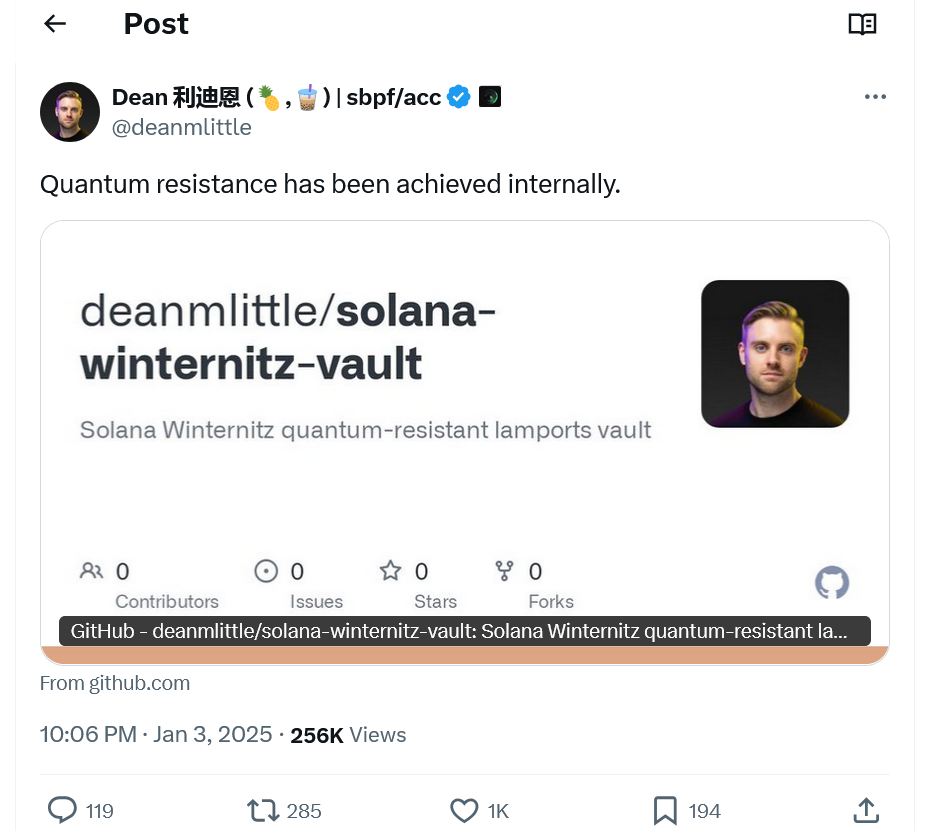Click the Forks icon on the repo card
The image size is (927, 831).
tap(505, 570)
